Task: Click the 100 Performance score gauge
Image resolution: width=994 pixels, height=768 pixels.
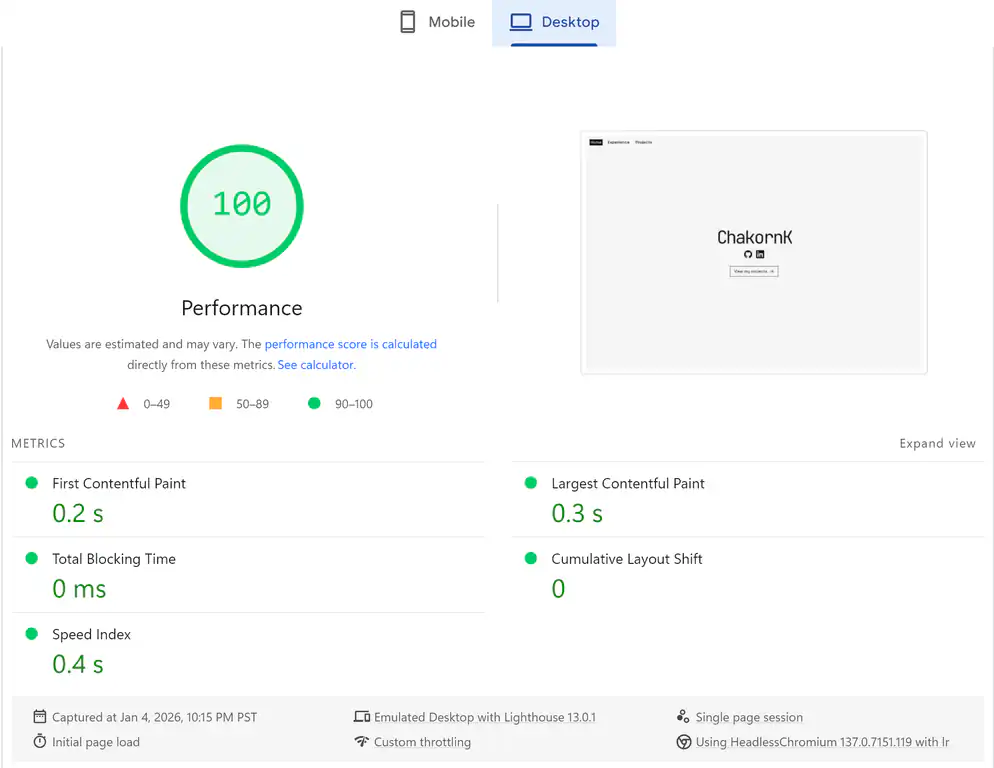Action: click(241, 206)
